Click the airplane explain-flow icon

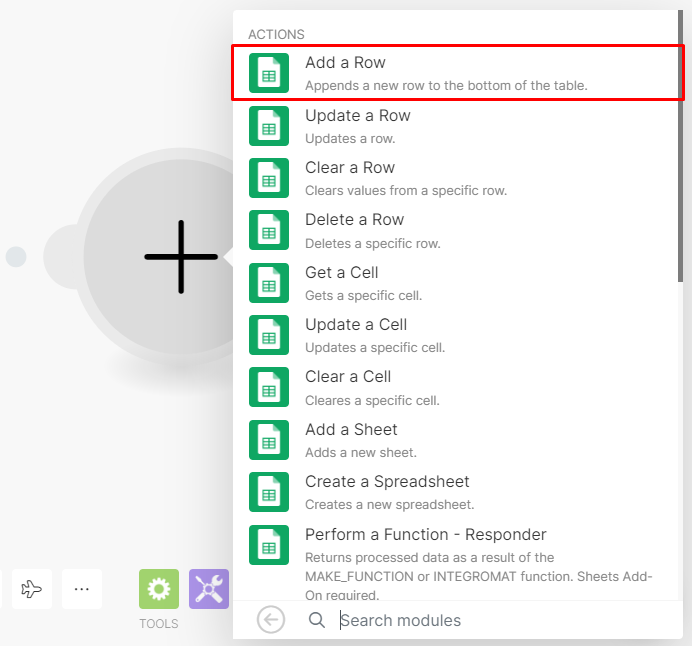(32, 589)
